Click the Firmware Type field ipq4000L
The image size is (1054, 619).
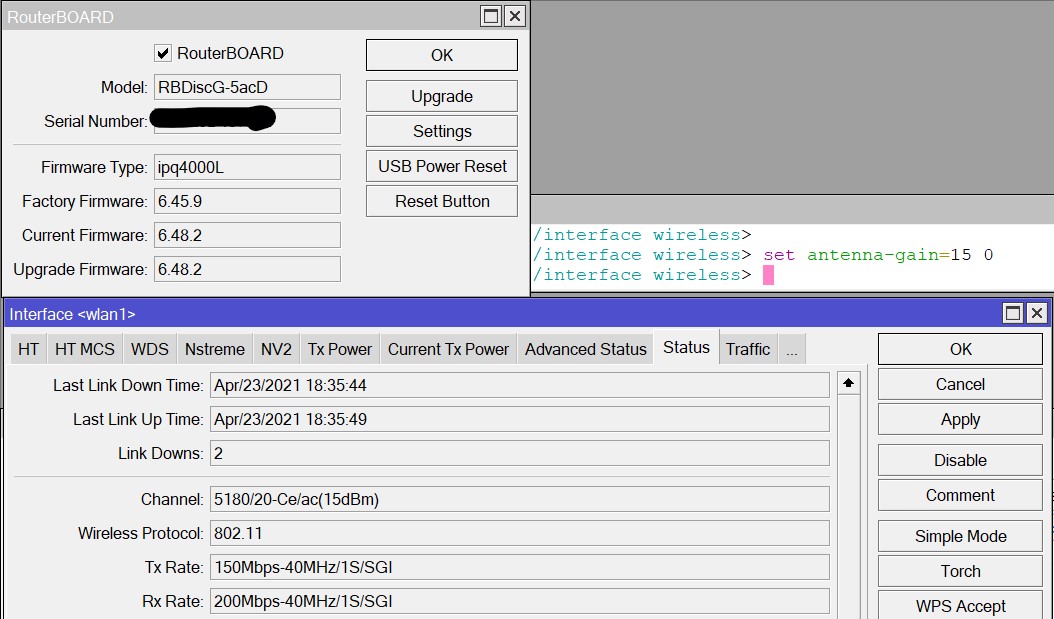[x=247, y=167]
